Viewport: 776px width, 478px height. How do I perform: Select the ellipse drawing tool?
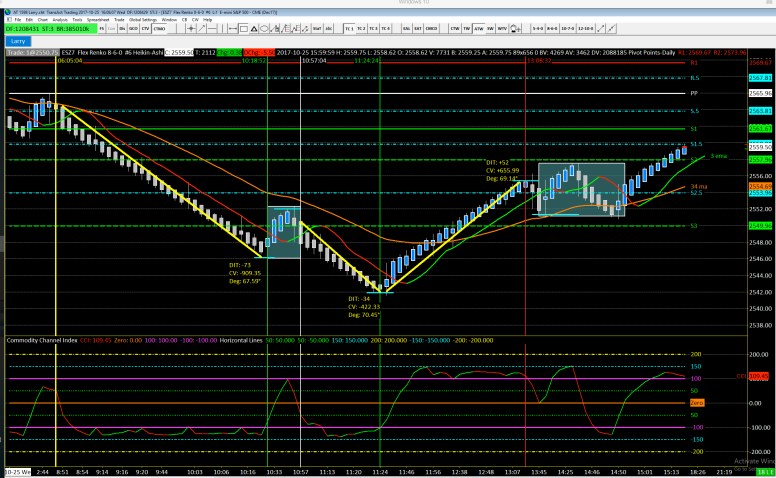264,29
